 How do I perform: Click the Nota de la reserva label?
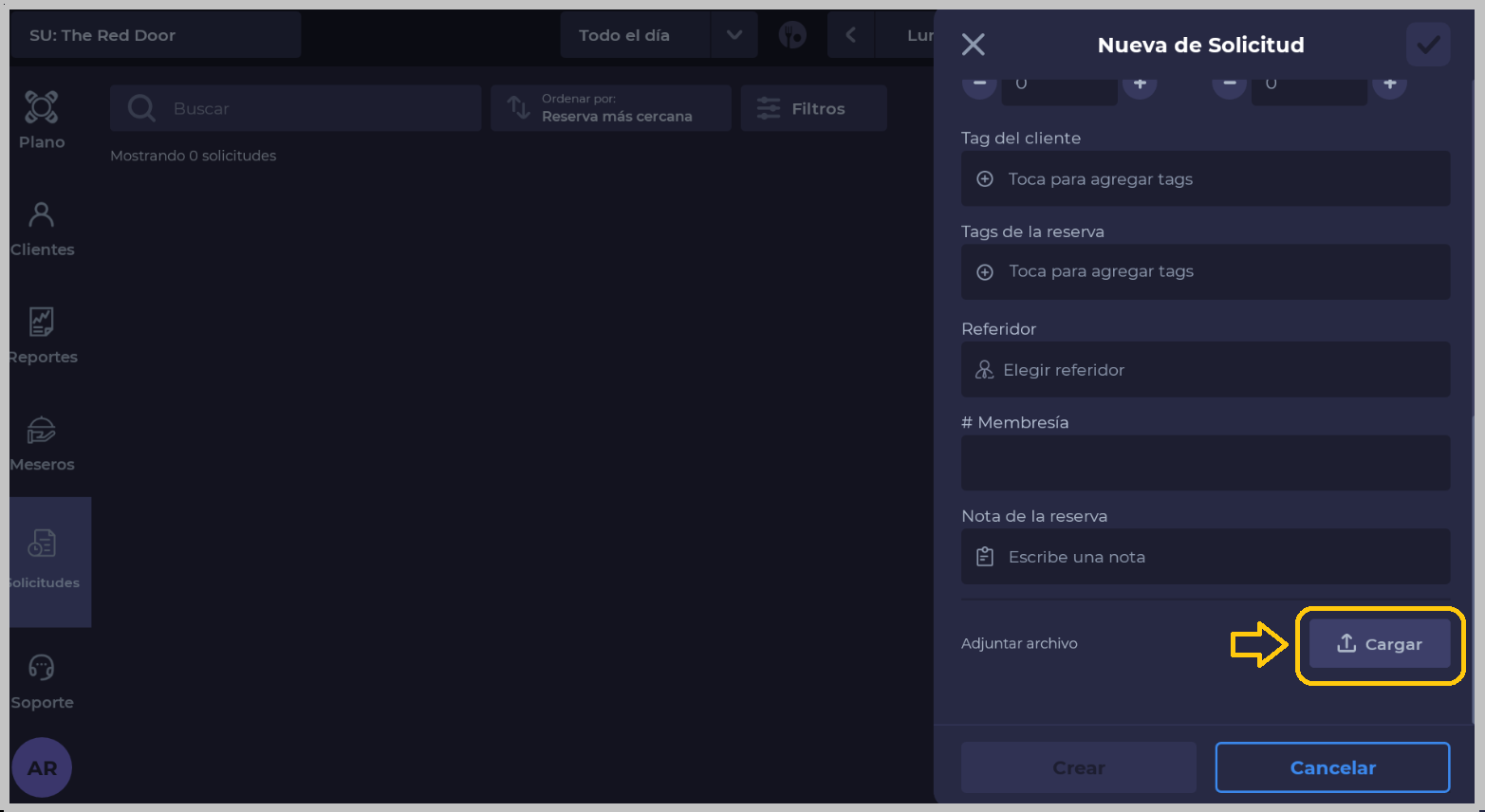pyautogui.click(x=1034, y=516)
